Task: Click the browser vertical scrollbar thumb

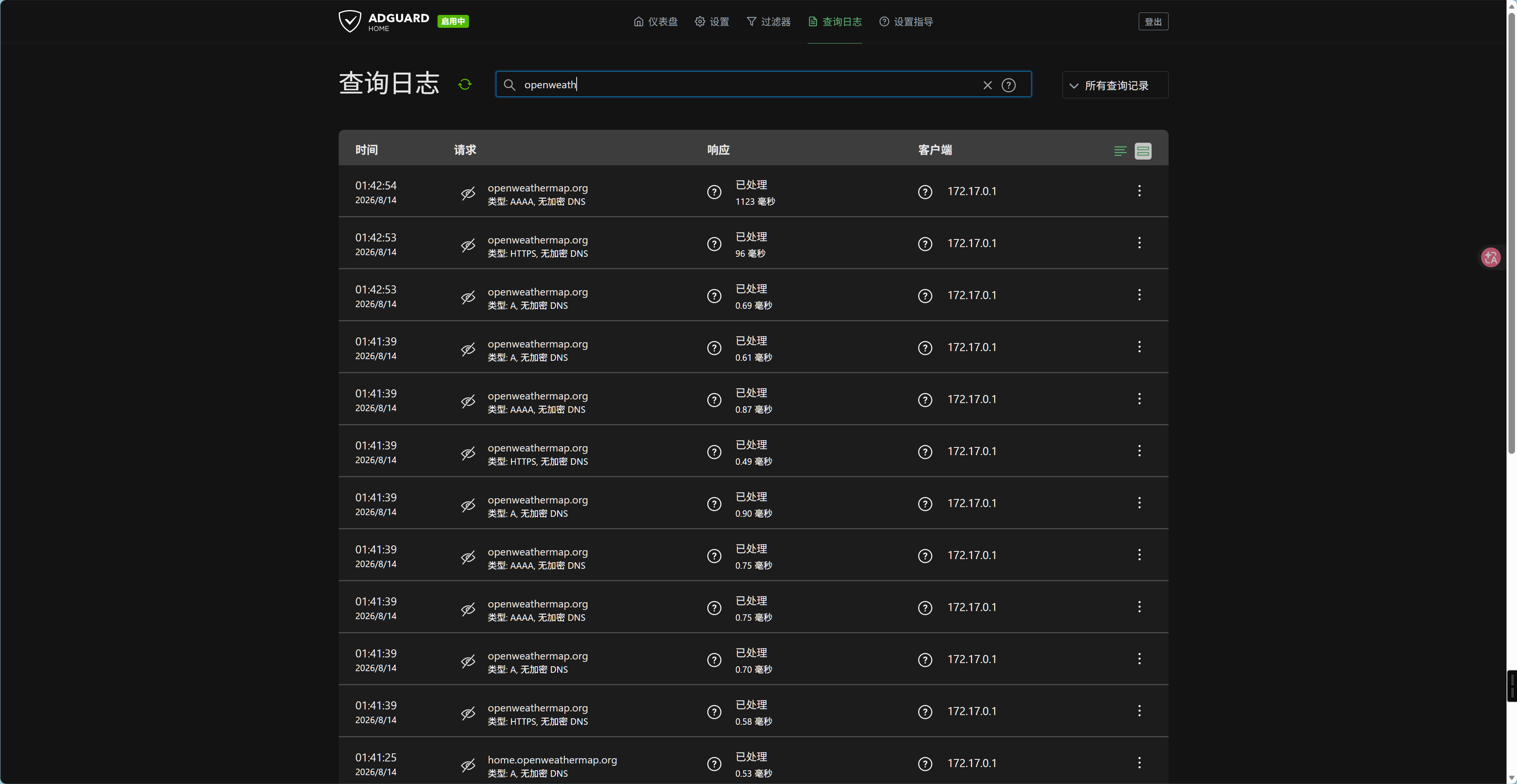Action: click(1512, 233)
